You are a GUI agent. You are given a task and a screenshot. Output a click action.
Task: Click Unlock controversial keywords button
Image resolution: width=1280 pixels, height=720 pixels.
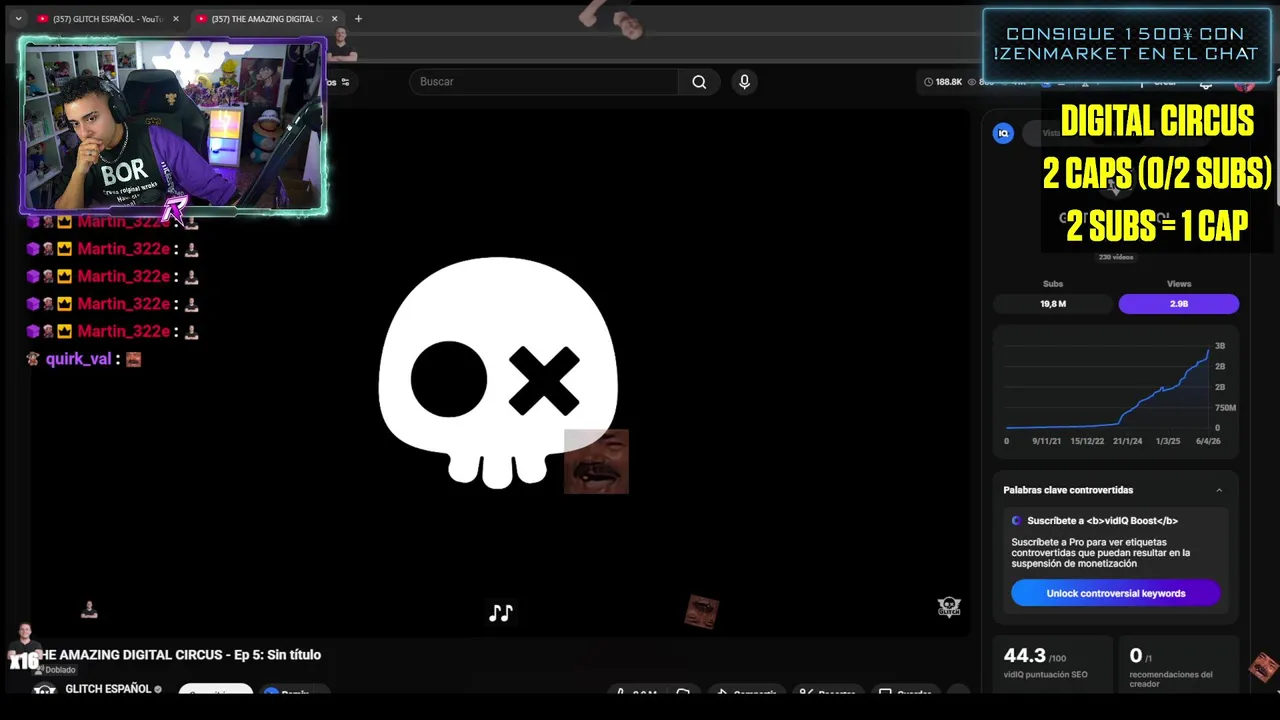1115,593
